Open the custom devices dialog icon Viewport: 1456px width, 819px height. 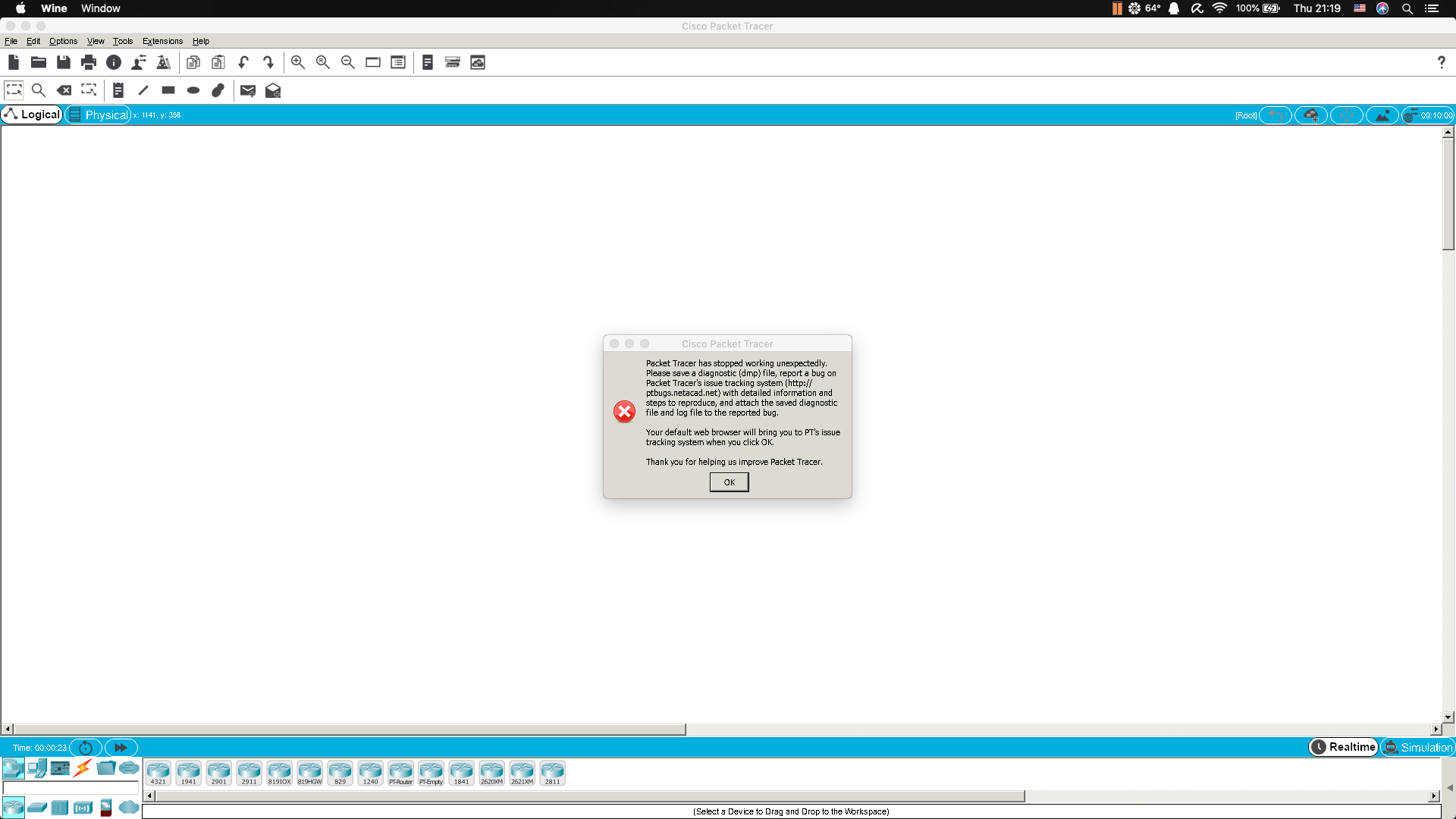click(398, 62)
